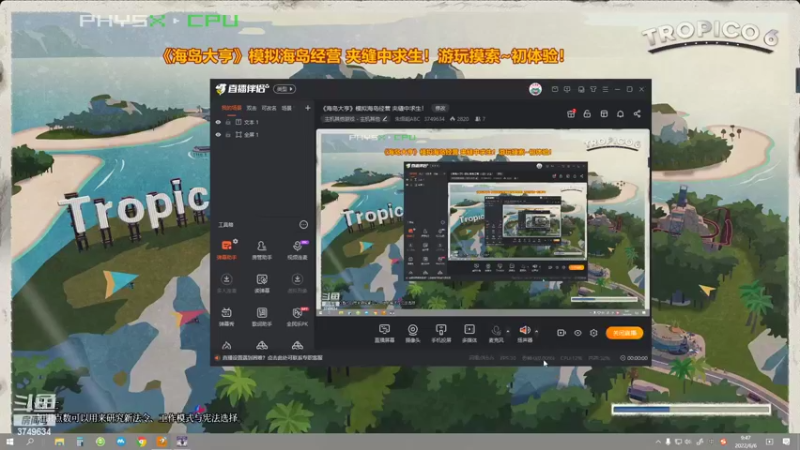
Task: Lock the 文本 1 source layer
Action: [x=228, y=122]
